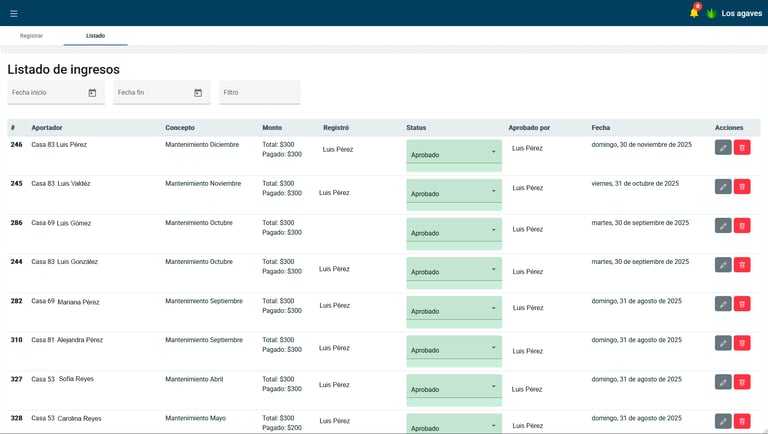Edit record 328 with the pencil icon

[x=723, y=421]
